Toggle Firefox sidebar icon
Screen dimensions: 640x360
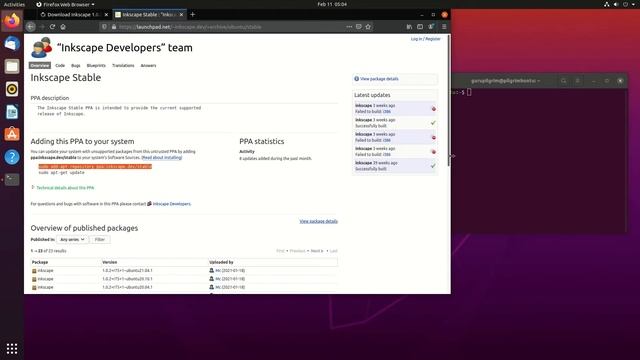[420, 27]
